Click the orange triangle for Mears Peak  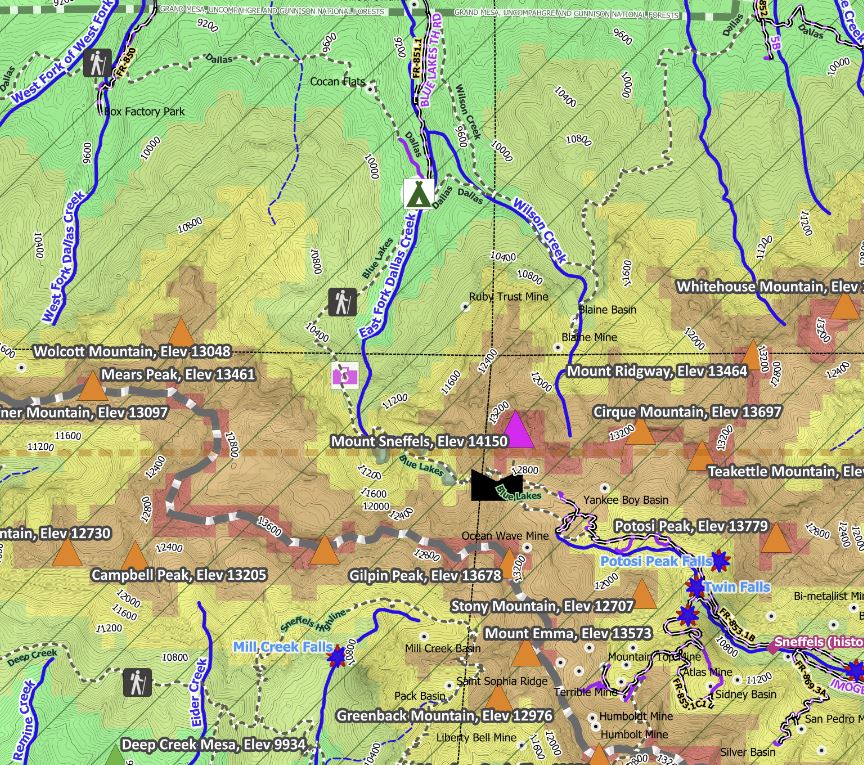[x=92, y=386]
